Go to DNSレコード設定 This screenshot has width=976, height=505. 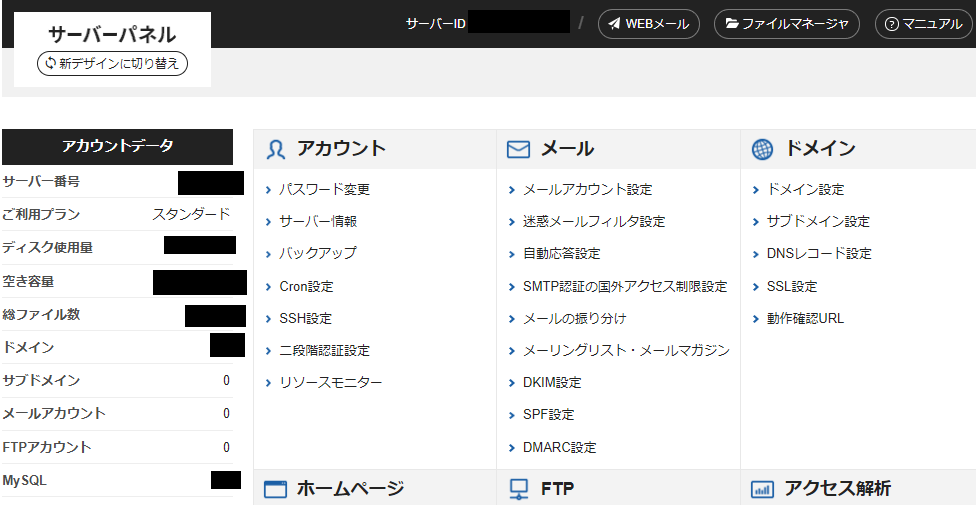pyautogui.click(x=818, y=253)
